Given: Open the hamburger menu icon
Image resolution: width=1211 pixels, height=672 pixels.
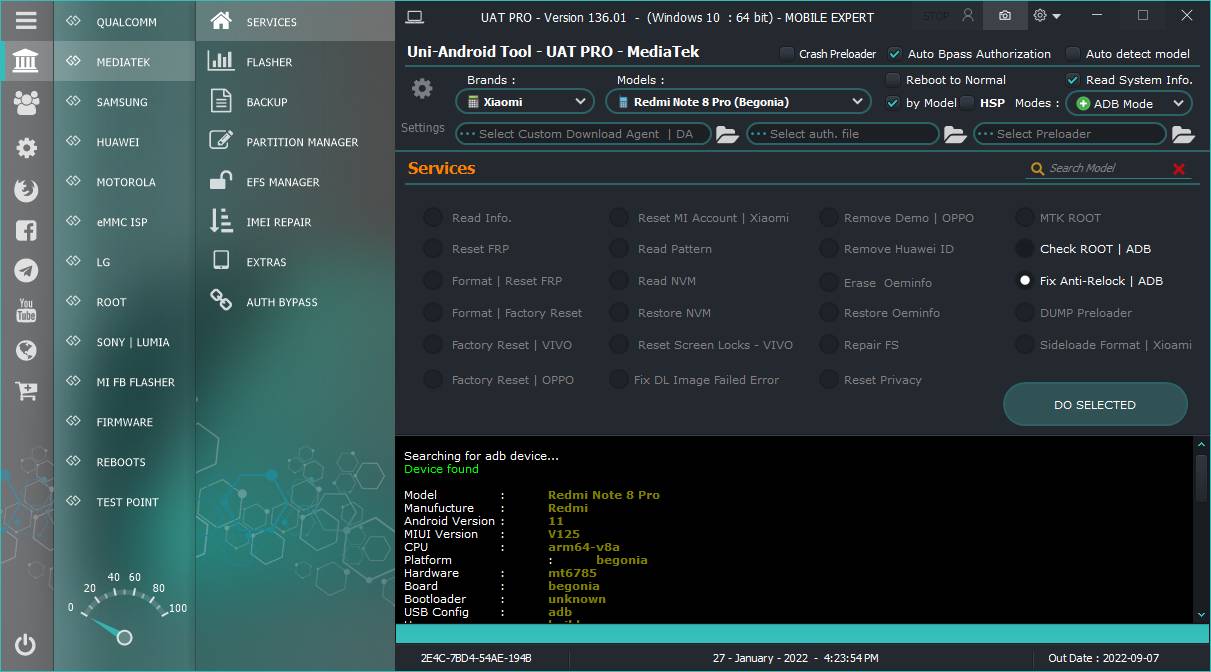Looking at the screenshot, I should 26,20.
